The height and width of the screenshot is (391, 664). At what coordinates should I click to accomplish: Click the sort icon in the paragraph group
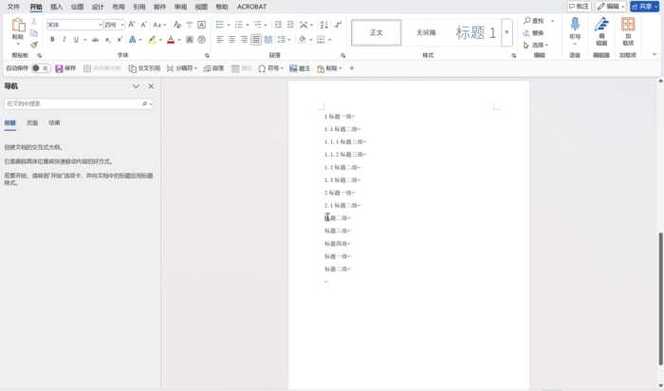point(324,25)
